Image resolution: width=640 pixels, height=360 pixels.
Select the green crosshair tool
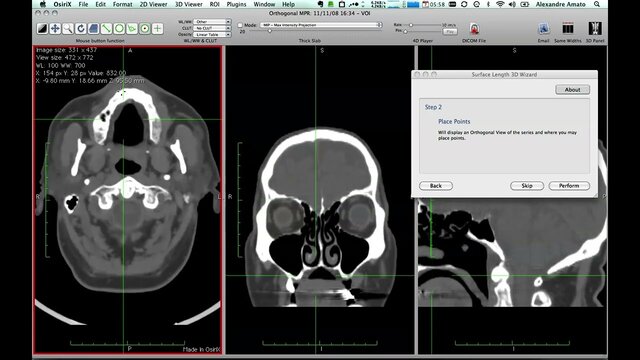tap(158, 28)
